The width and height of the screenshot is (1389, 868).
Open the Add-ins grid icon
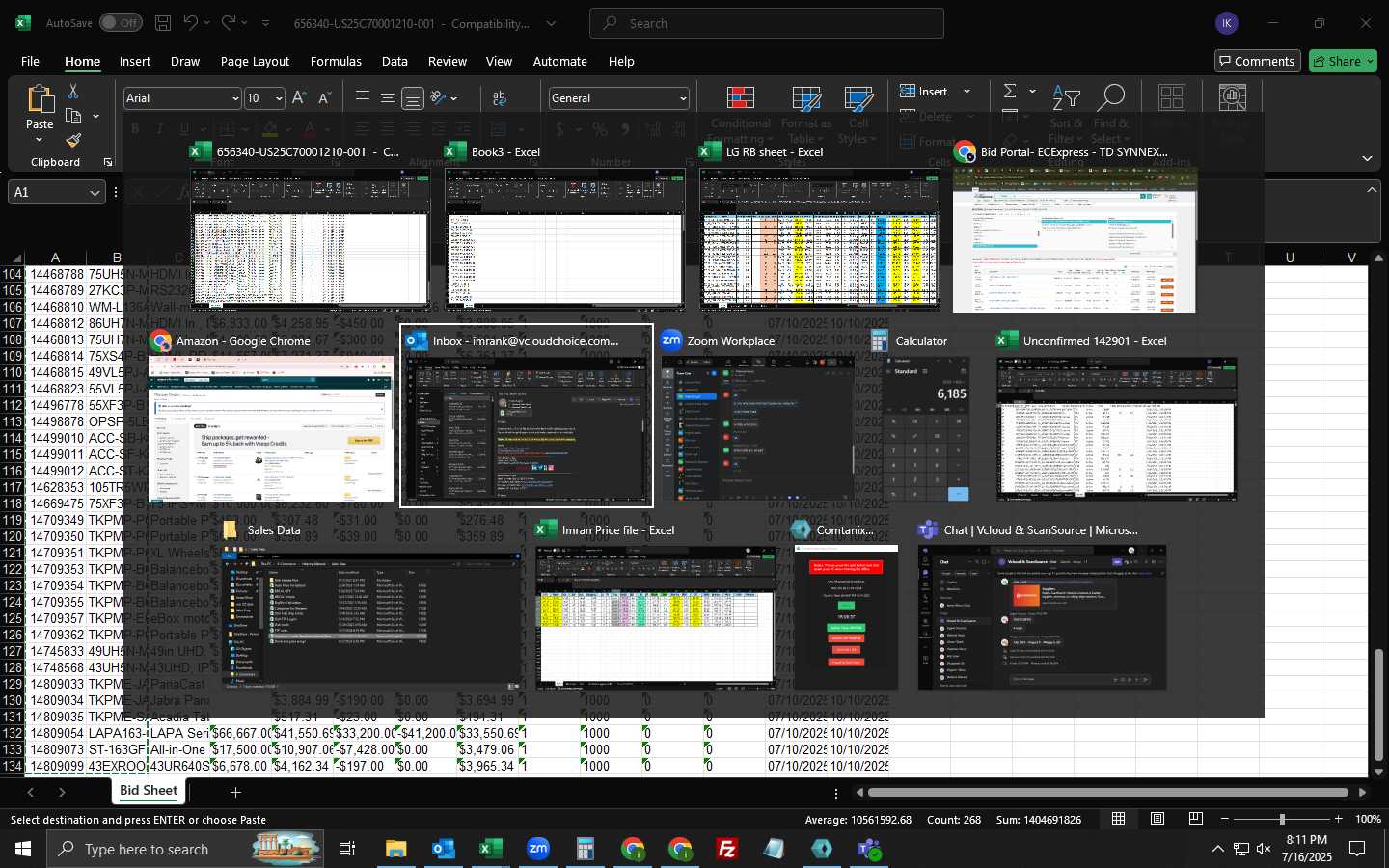coord(1172,97)
